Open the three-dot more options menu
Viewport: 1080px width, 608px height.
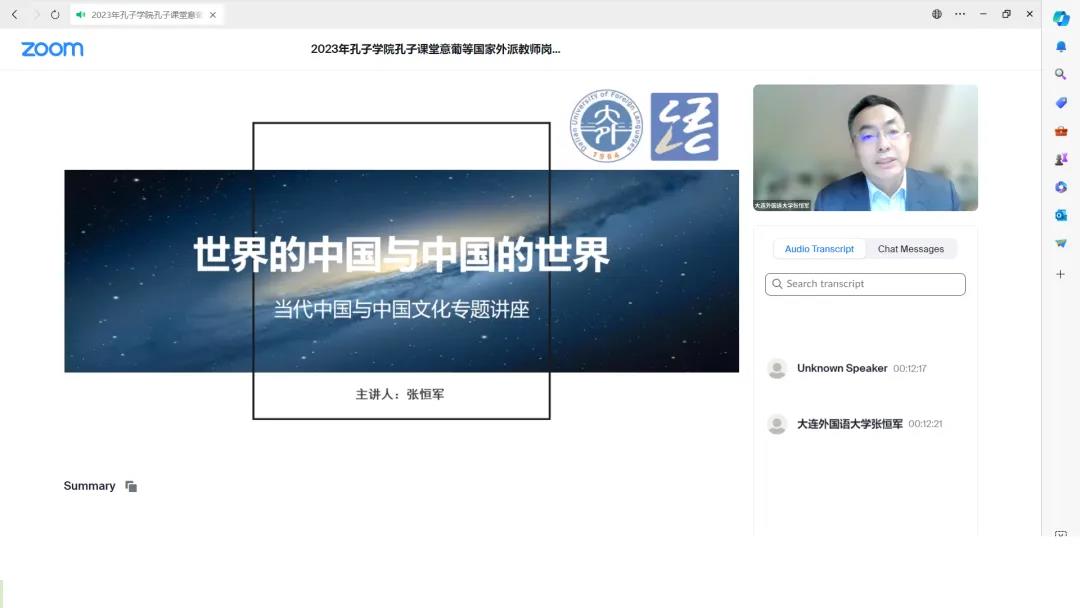(x=960, y=14)
